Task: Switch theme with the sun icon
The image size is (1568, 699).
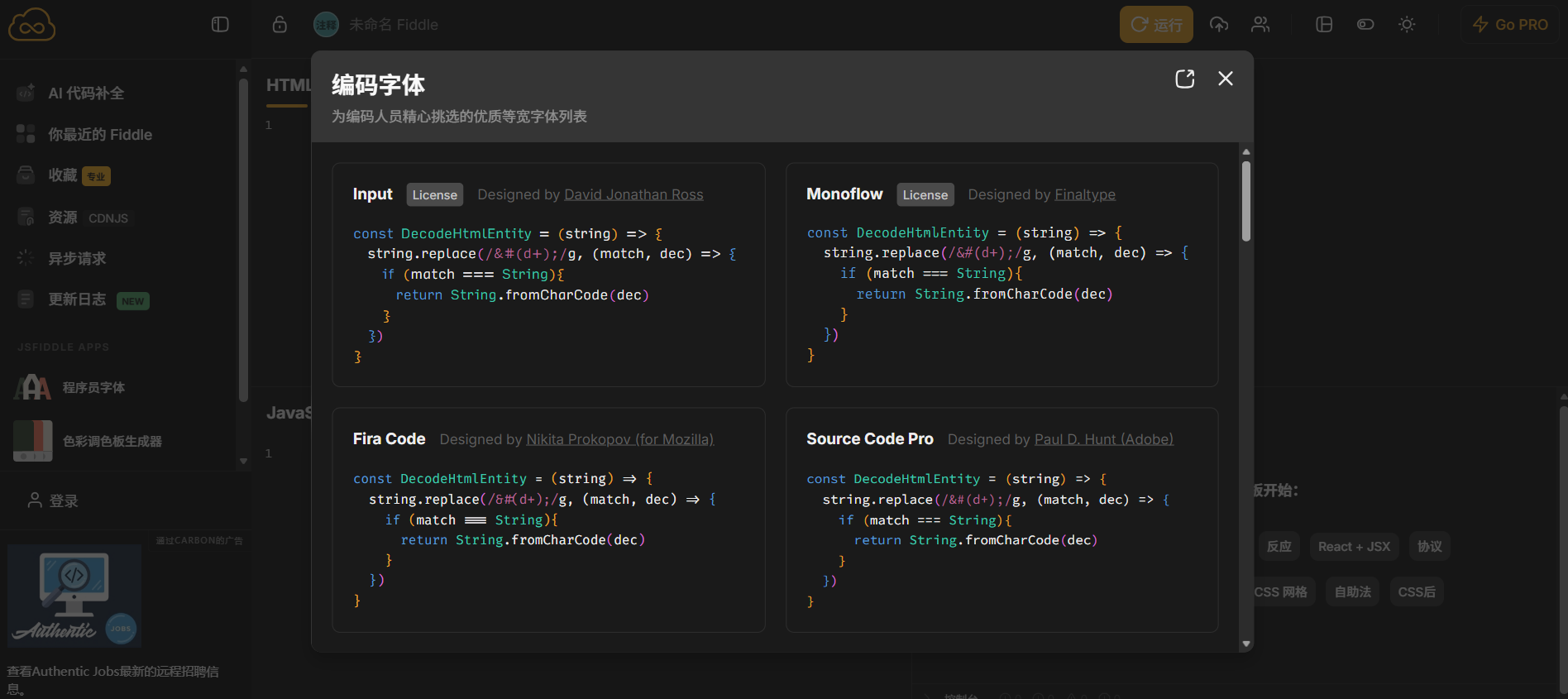Action: (x=1407, y=25)
